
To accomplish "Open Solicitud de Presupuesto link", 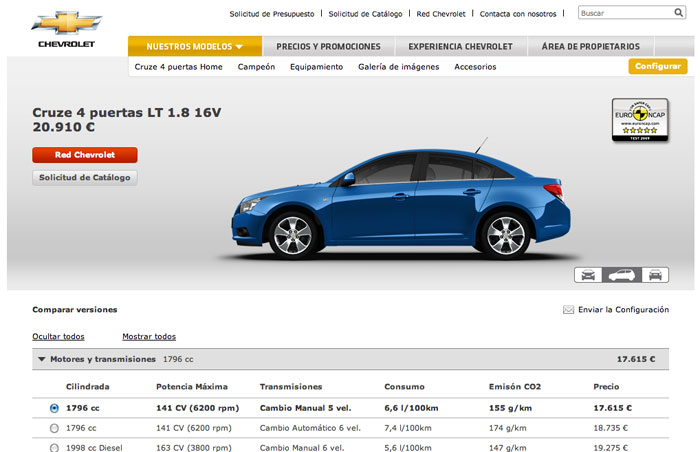I will click(272, 14).
